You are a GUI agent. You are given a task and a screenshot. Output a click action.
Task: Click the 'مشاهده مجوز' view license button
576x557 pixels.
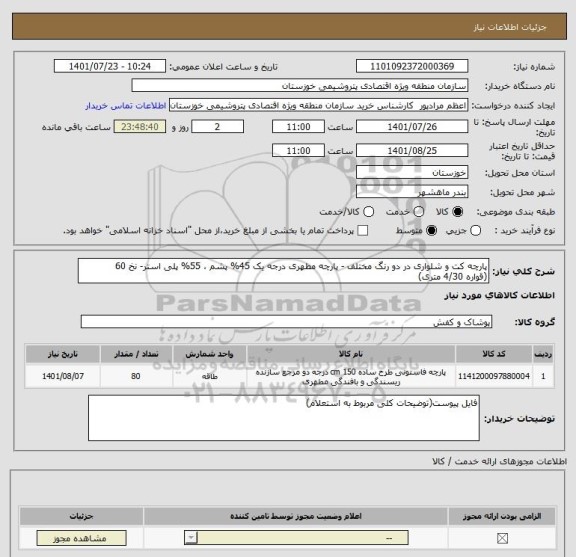[81, 538]
